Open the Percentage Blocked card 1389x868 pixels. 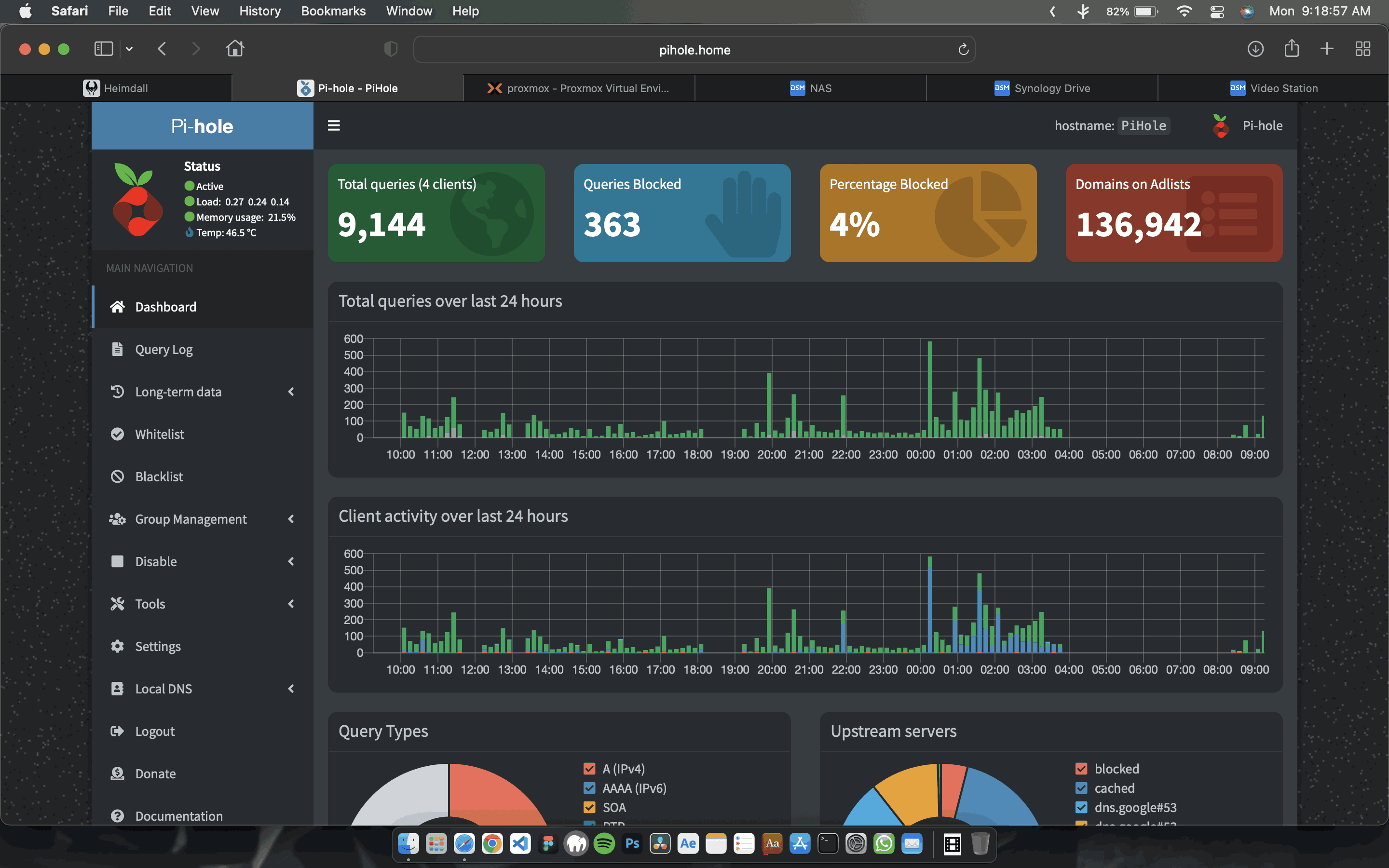pos(928,213)
